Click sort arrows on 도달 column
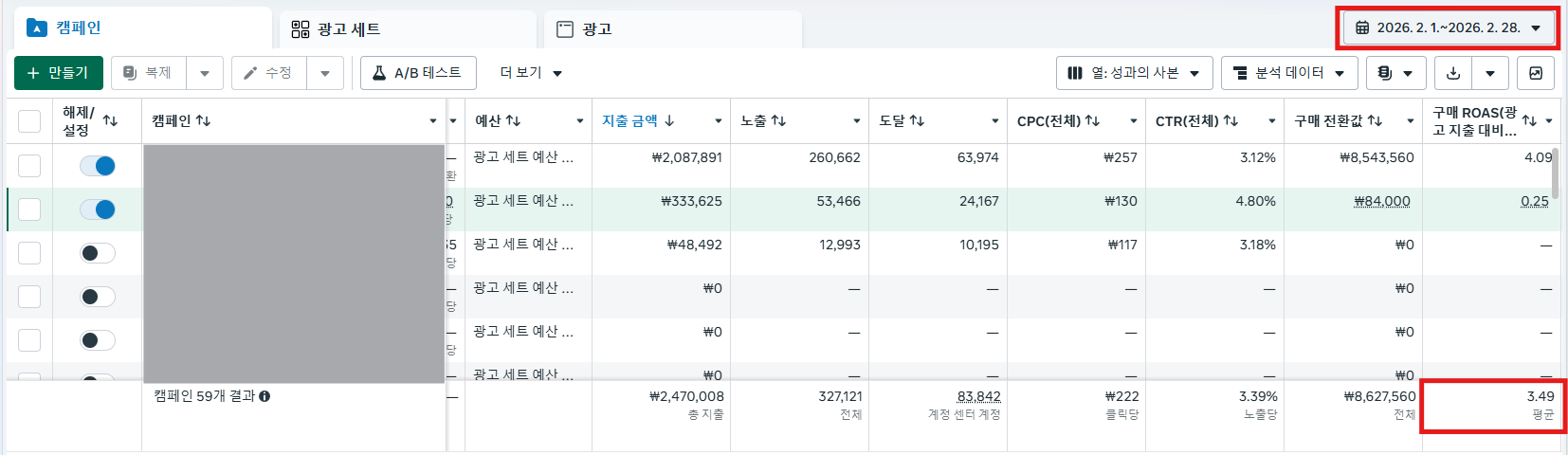The image size is (1568, 455). (x=917, y=120)
